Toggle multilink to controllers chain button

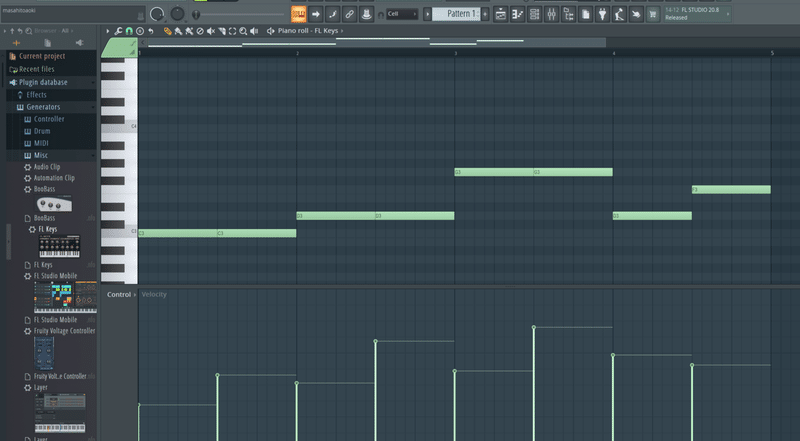pyautogui.click(x=349, y=14)
